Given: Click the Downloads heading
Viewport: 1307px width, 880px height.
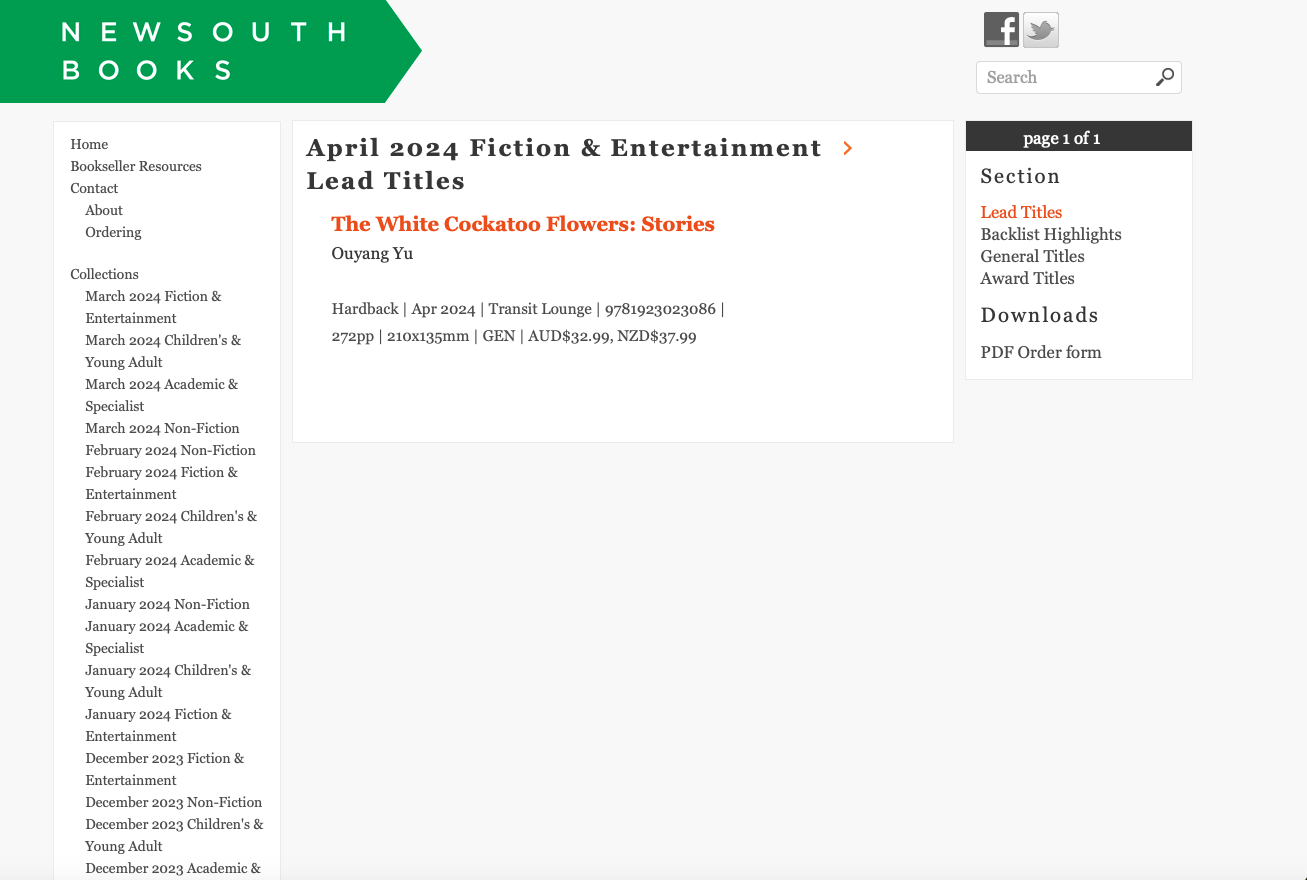Looking at the screenshot, I should point(1039,315).
